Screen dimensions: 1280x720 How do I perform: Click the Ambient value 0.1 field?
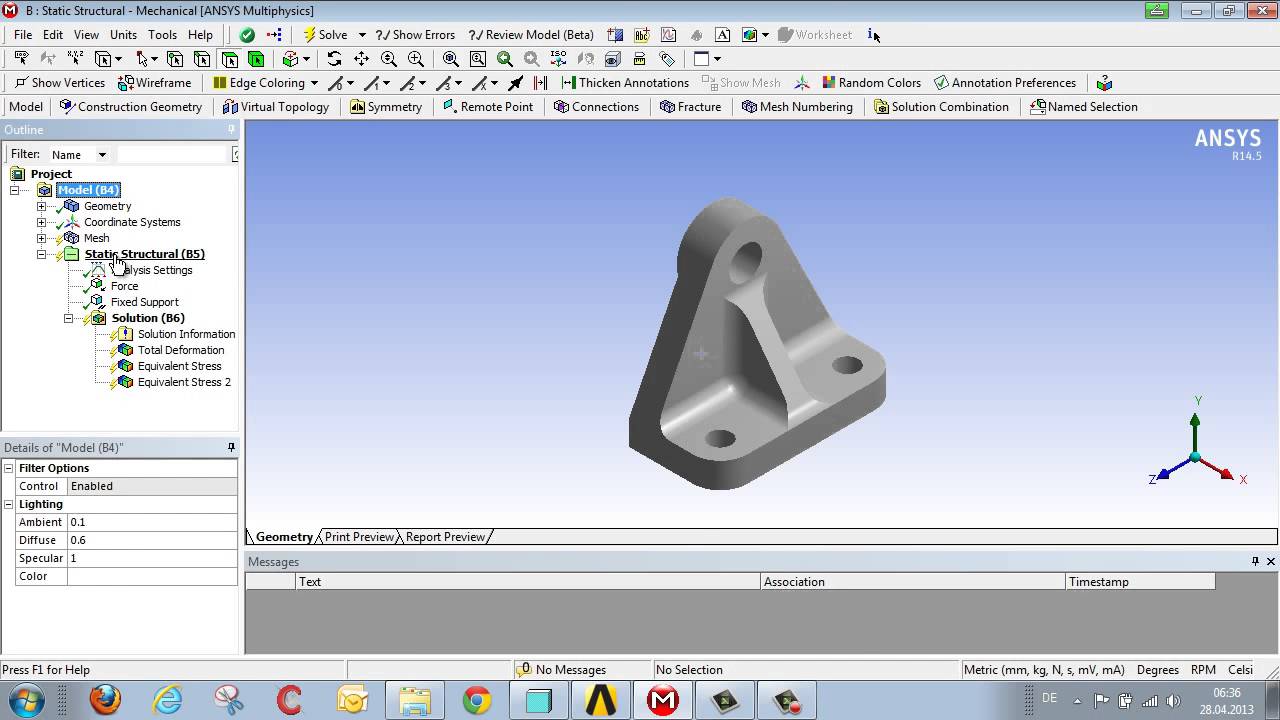pos(152,522)
